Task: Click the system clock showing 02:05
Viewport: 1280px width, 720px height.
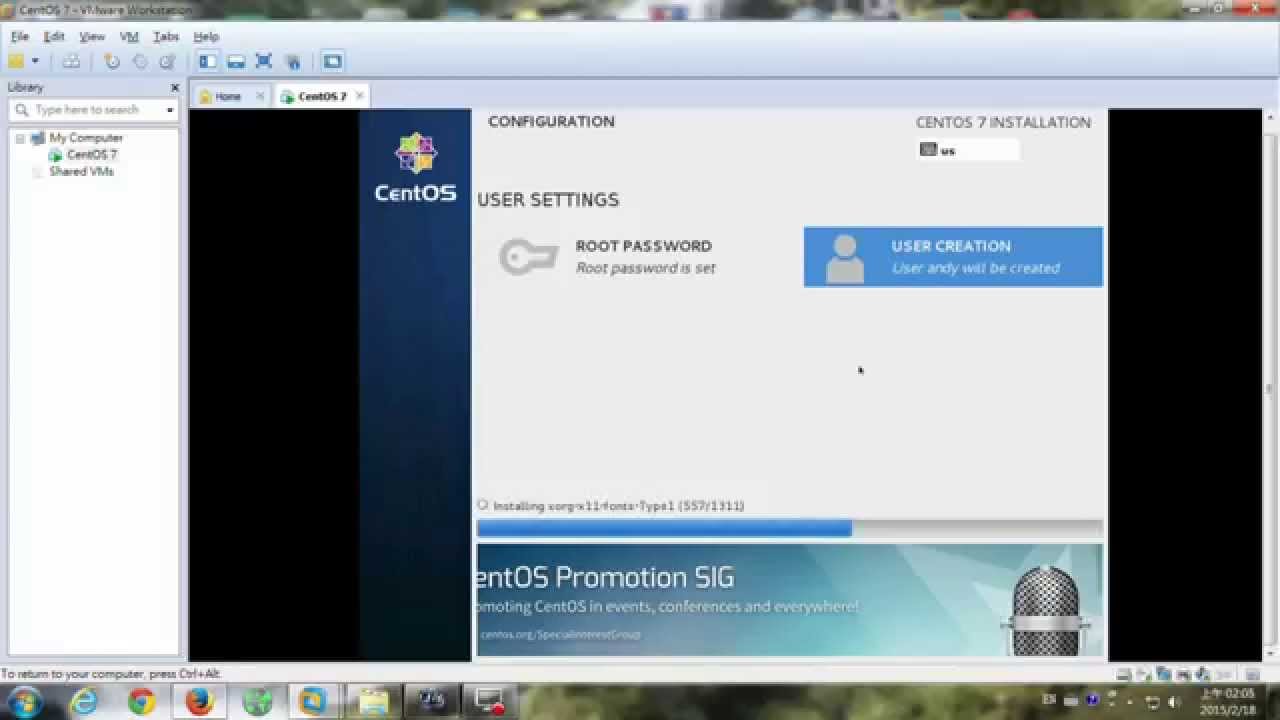Action: pos(1226,702)
